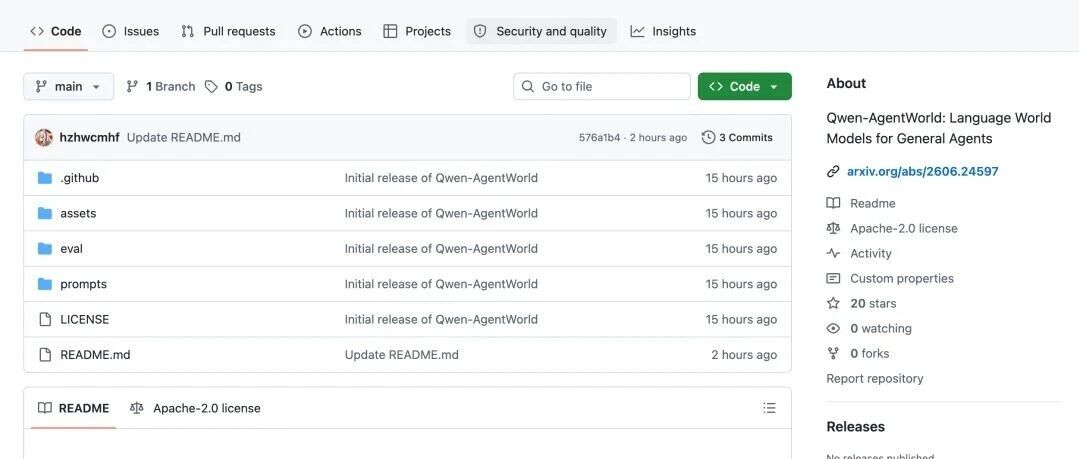Screen dimensions: 1079x459
Task: Click the book icon beside Readme
Action: tap(833, 203)
